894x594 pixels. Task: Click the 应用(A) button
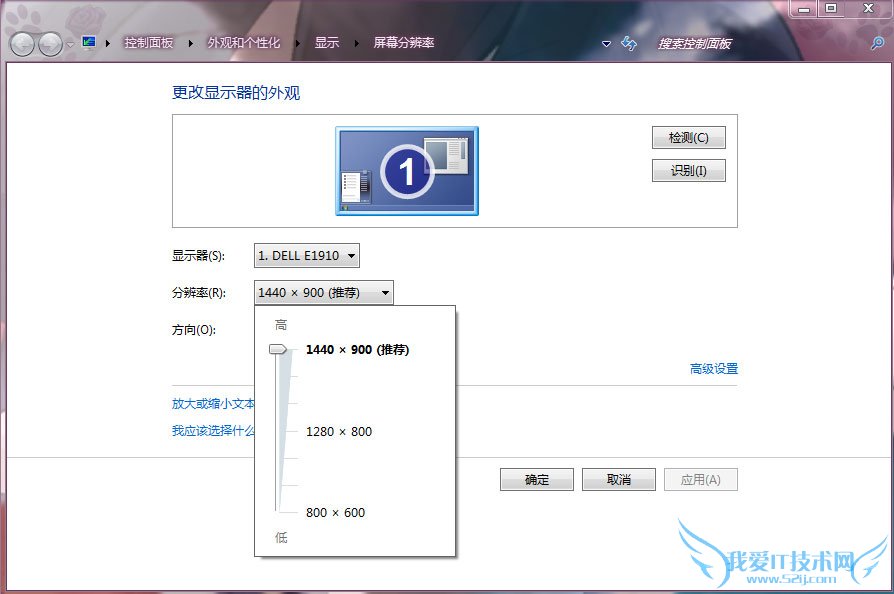click(x=701, y=479)
